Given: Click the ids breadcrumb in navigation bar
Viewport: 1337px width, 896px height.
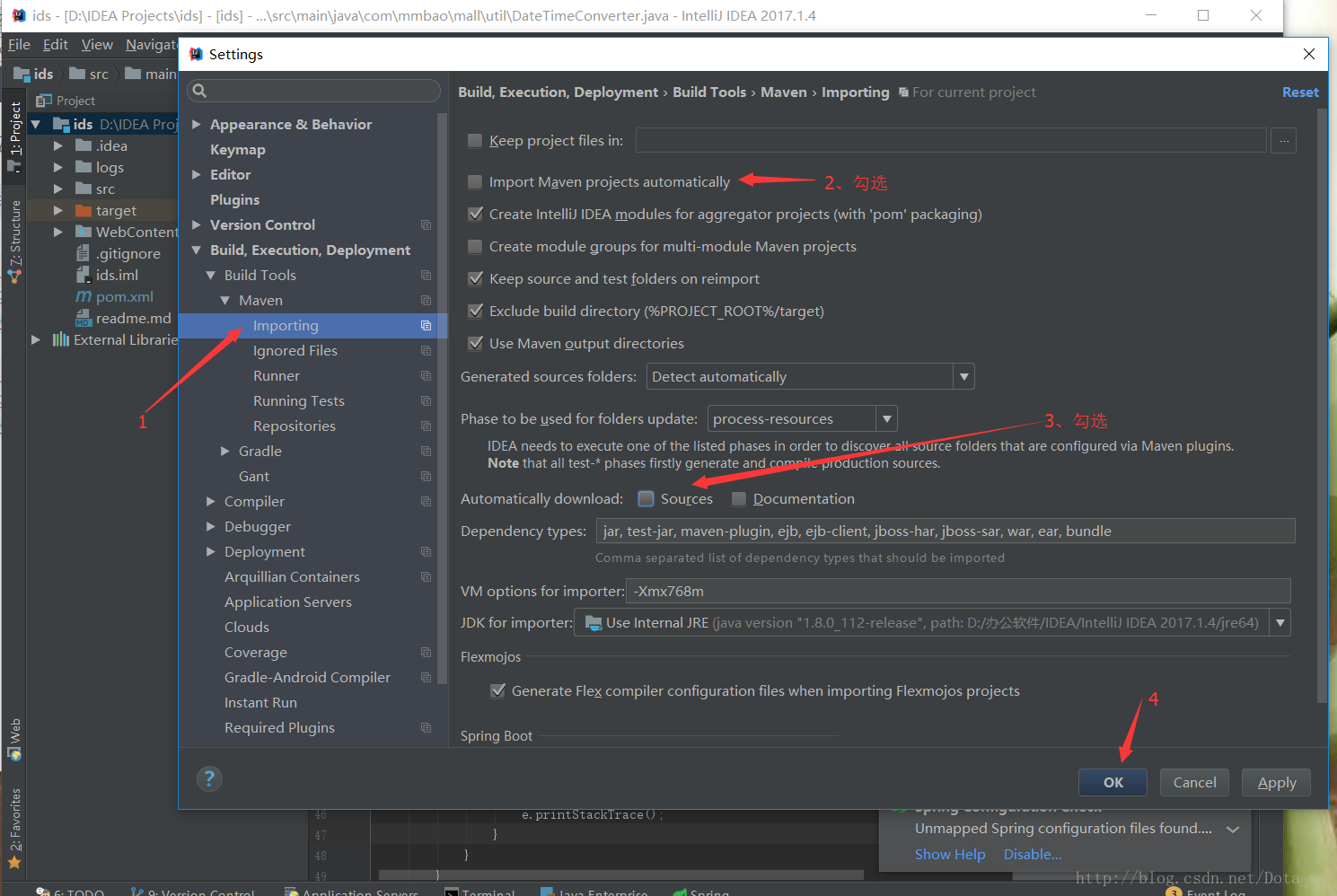Looking at the screenshot, I should (34, 74).
